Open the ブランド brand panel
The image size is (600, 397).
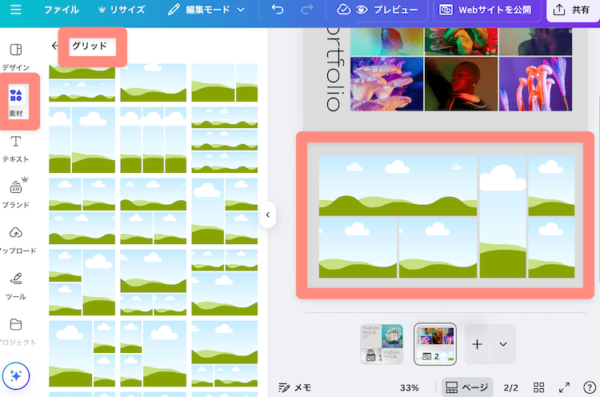(16, 194)
